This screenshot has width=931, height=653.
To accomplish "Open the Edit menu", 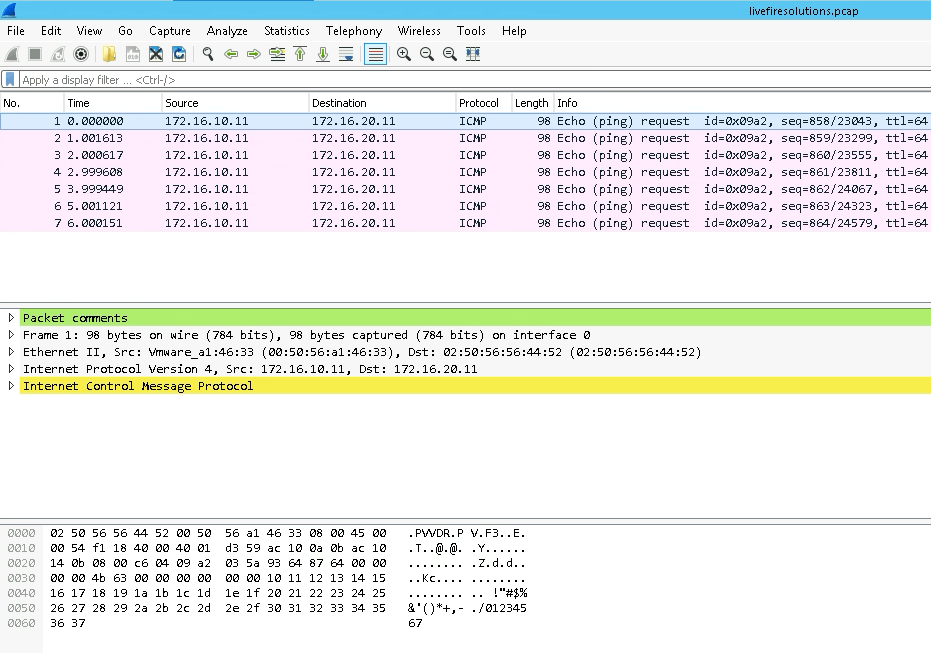I will pos(51,31).
